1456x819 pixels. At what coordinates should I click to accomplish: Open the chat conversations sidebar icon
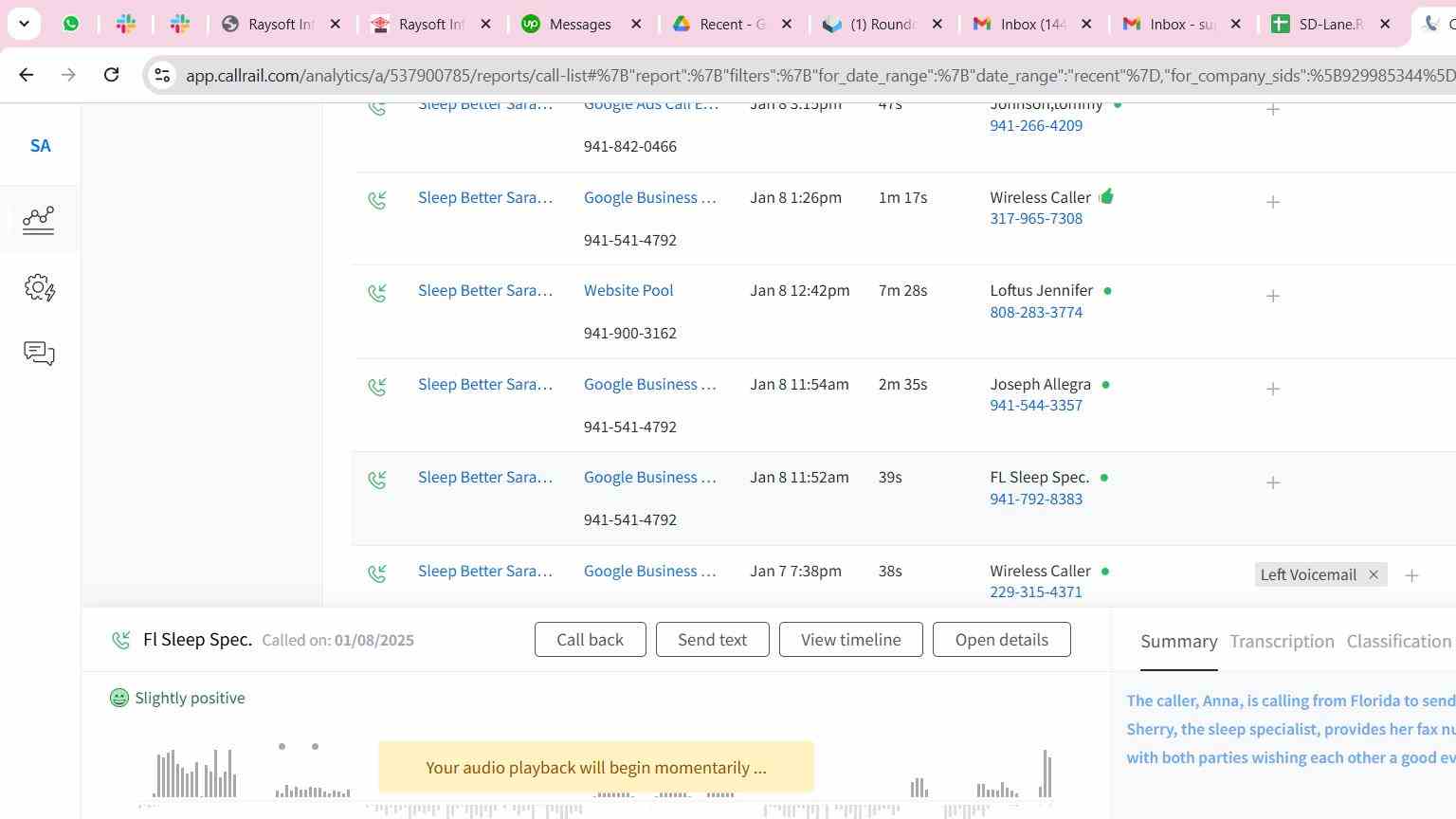click(39, 354)
